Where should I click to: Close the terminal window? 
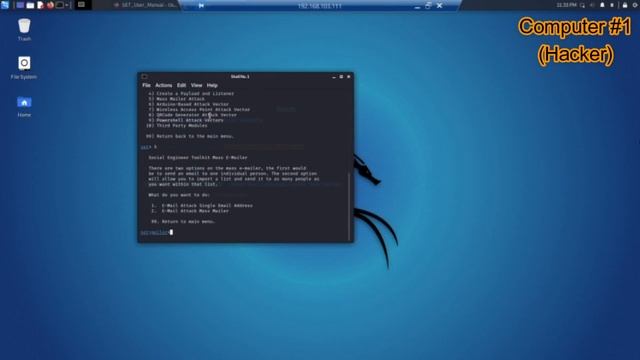coord(349,77)
